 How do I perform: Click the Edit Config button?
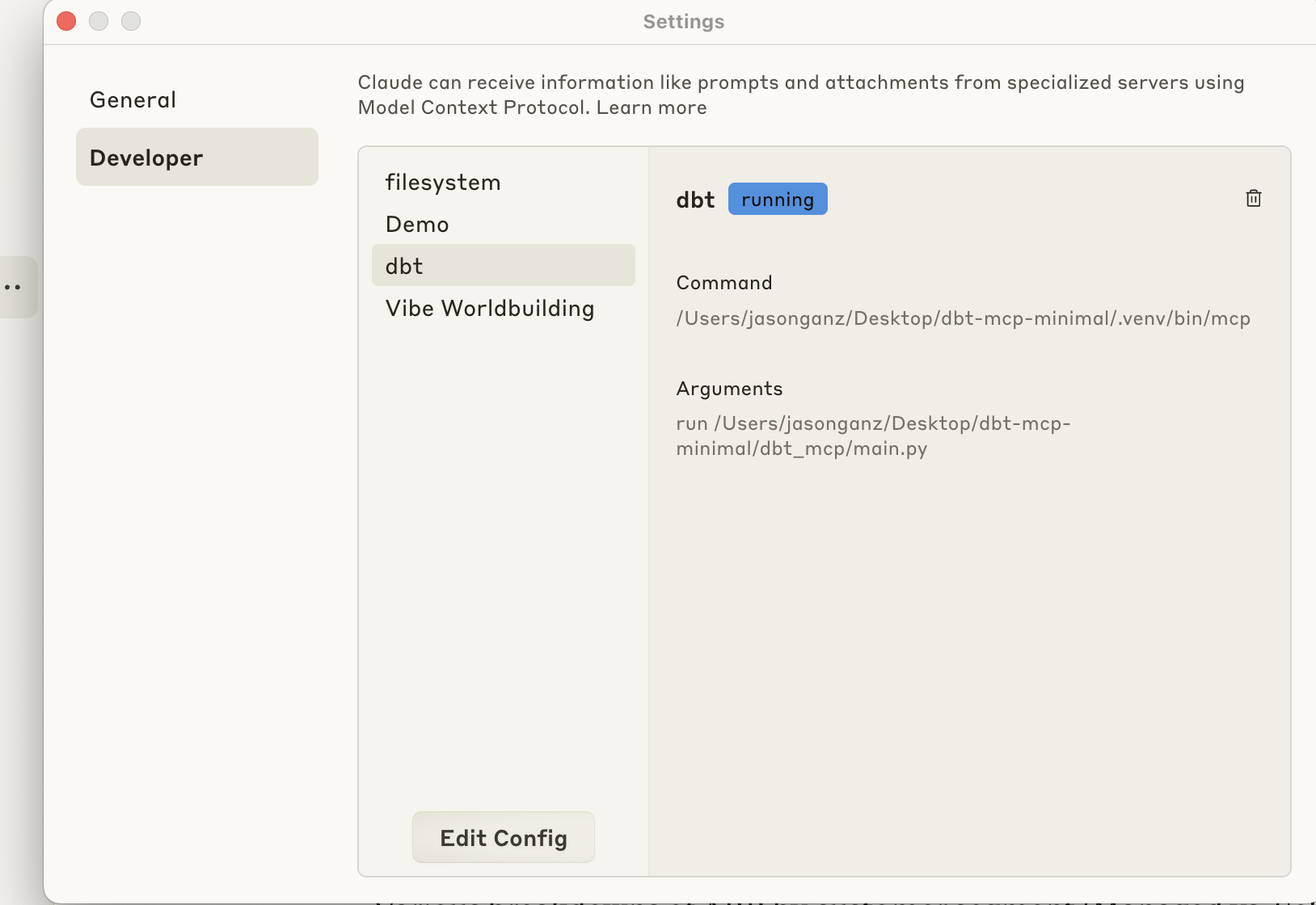tap(503, 837)
